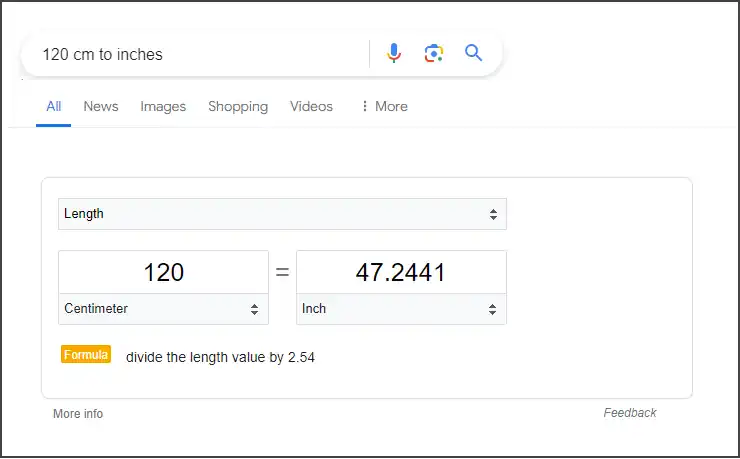Screen dimensions: 740x459
Task: Select the Videos tab
Action: point(311,107)
